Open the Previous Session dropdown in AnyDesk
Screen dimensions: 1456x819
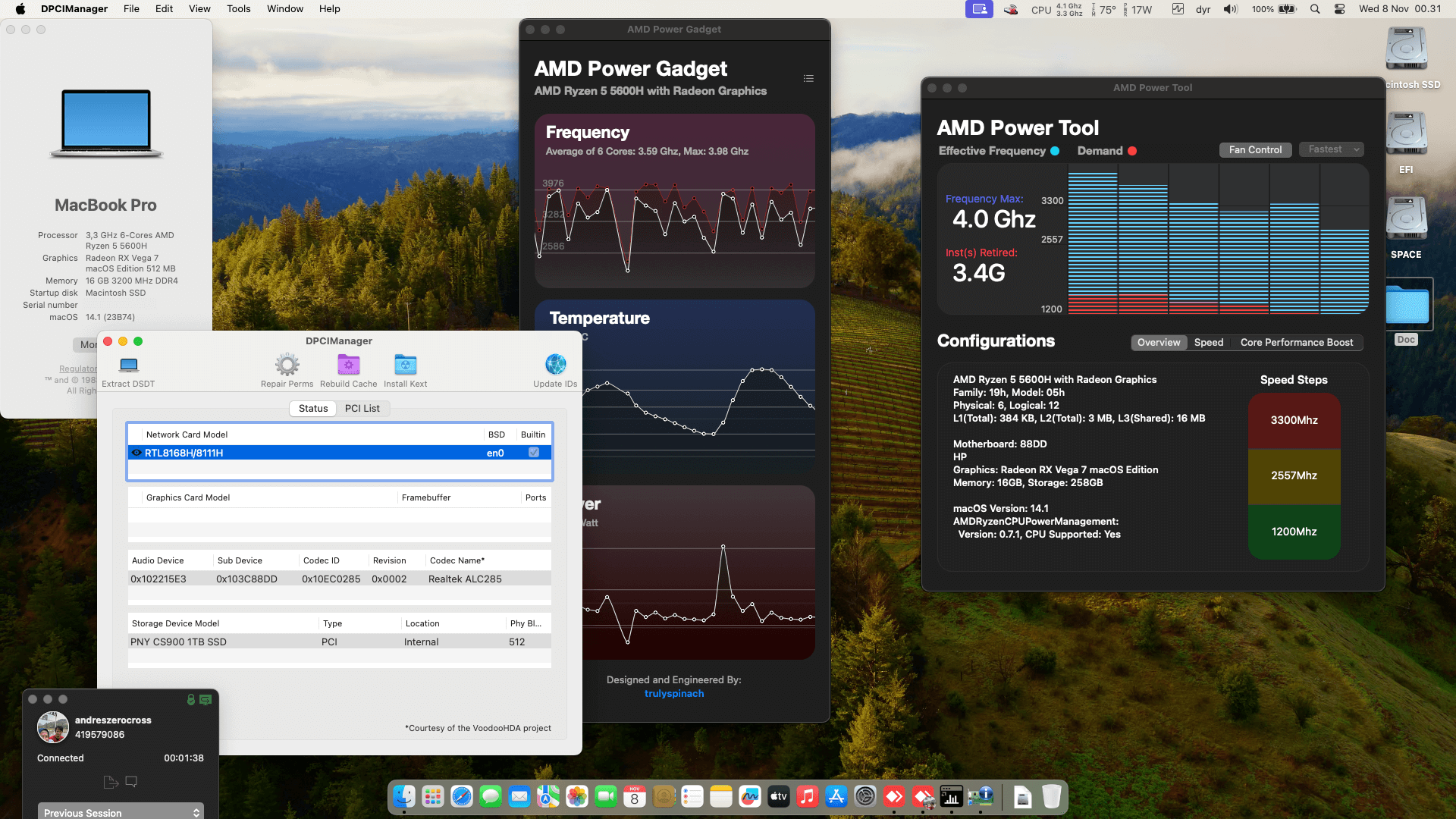tap(121, 812)
